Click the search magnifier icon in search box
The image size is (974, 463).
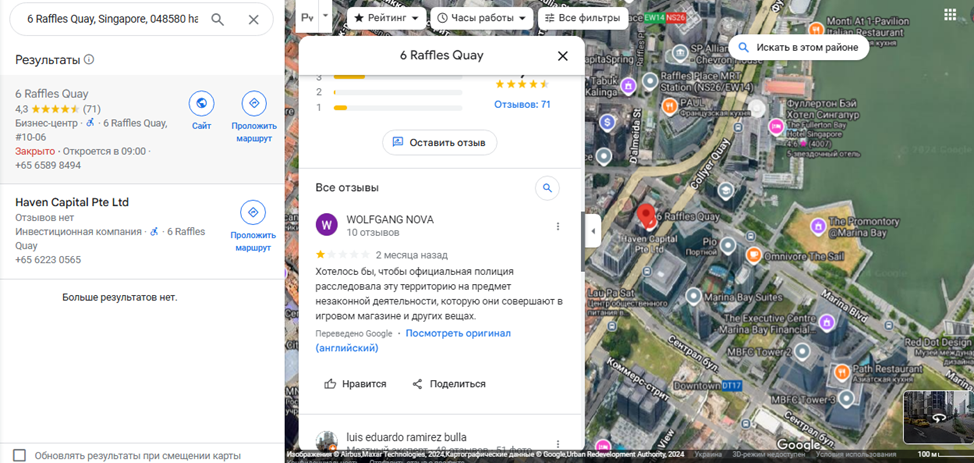pyautogui.click(x=217, y=19)
